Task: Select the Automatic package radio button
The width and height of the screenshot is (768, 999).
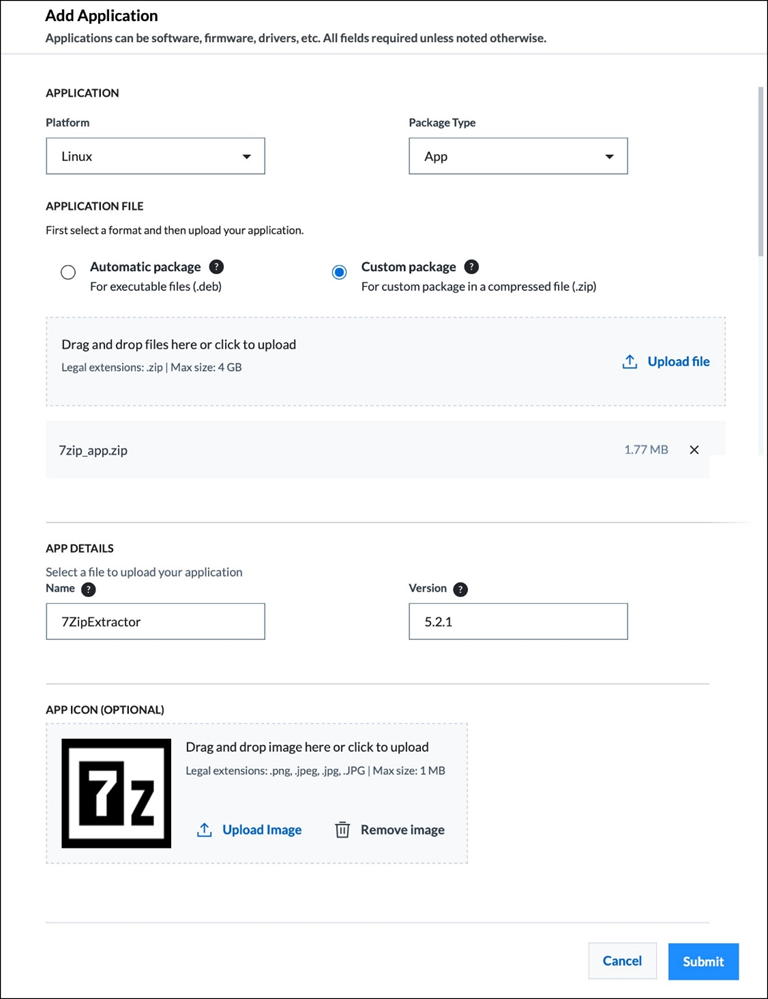Action: (68, 273)
